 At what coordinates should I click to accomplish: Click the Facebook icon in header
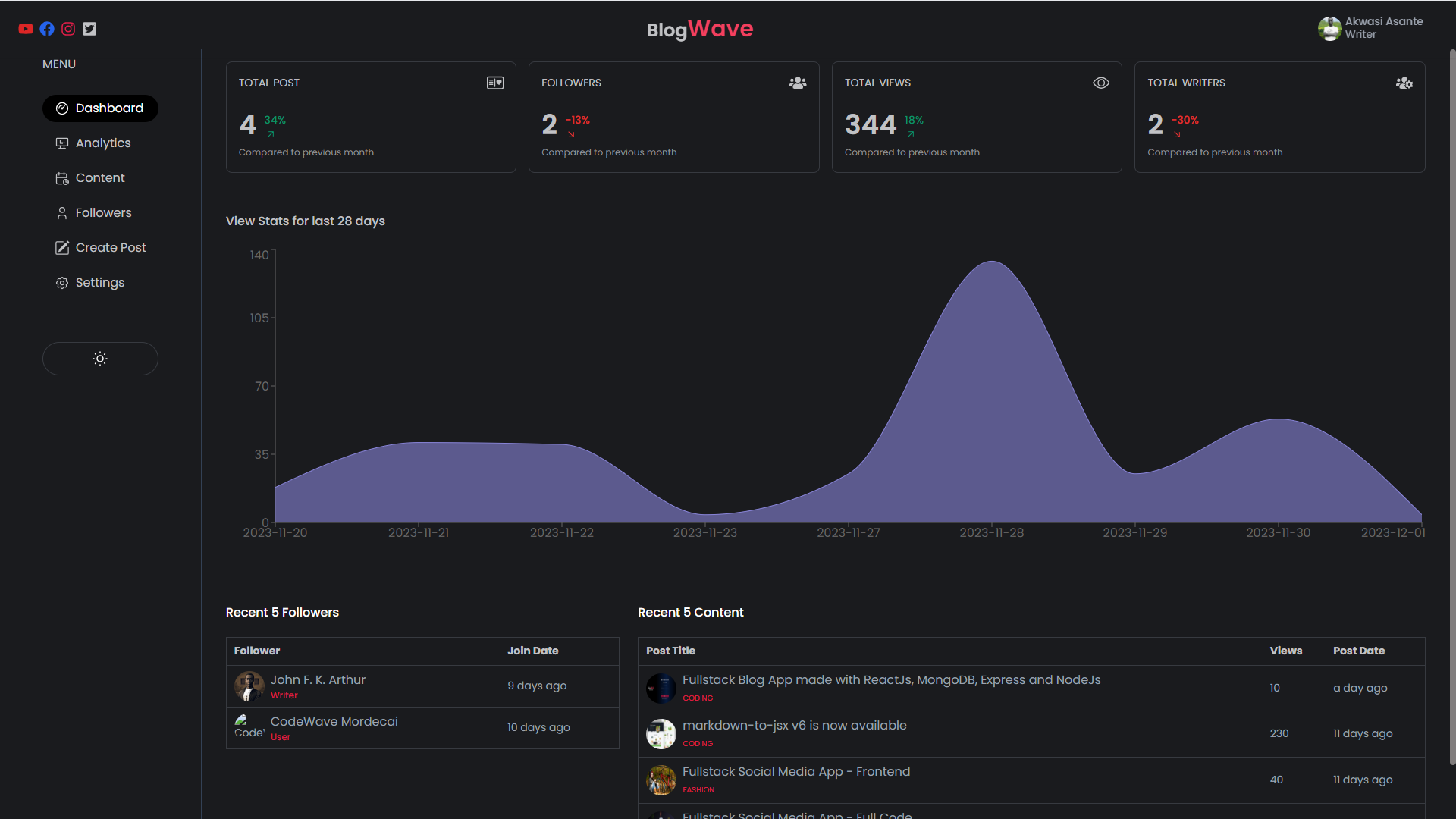coord(47,29)
